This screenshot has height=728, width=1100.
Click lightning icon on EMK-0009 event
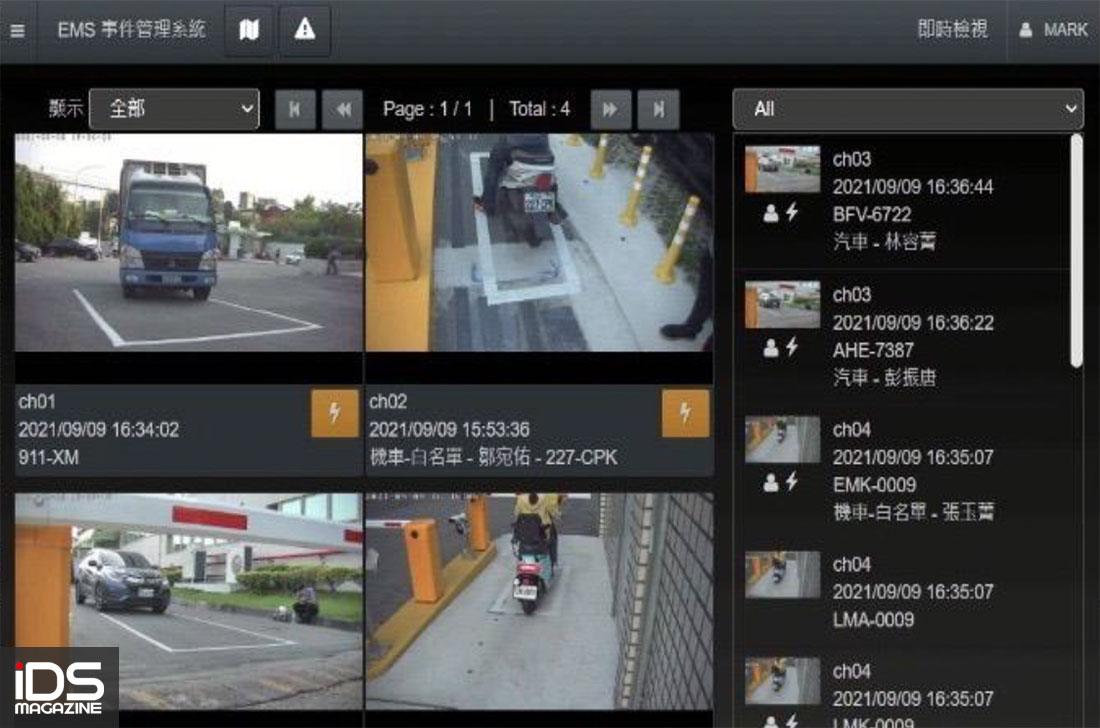(792, 481)
